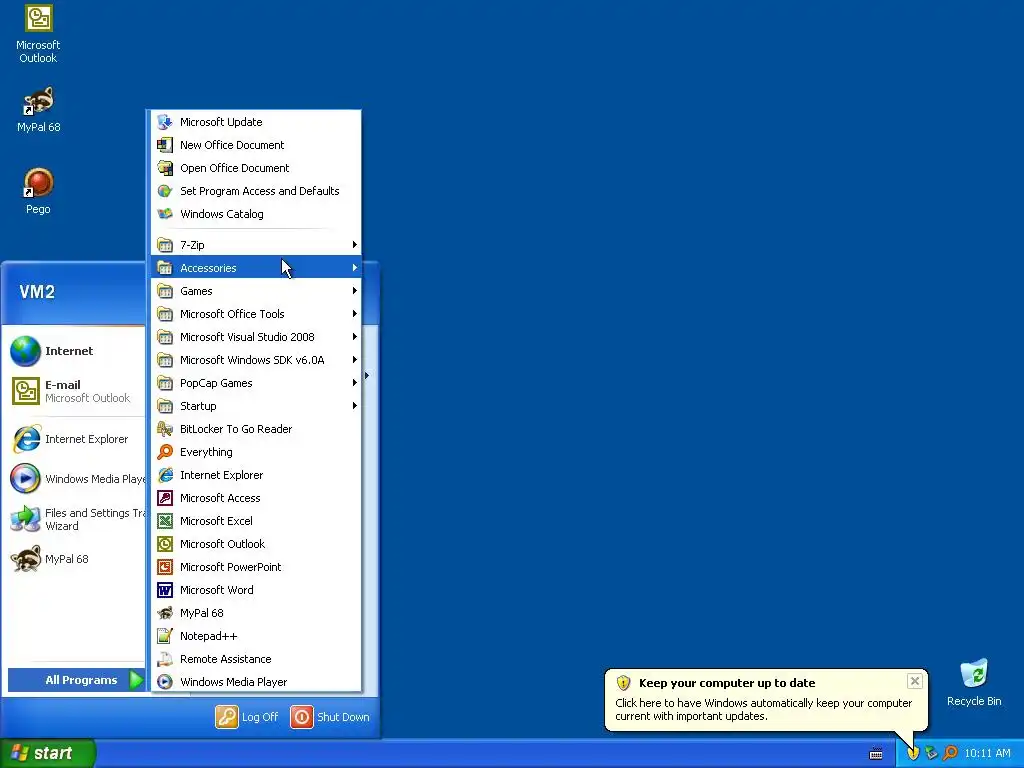The height and width of the screenshot is (768, 1024).
Task: Open E-mail Microsoft Outlook pinned item
Action: [x=76, y=391]
